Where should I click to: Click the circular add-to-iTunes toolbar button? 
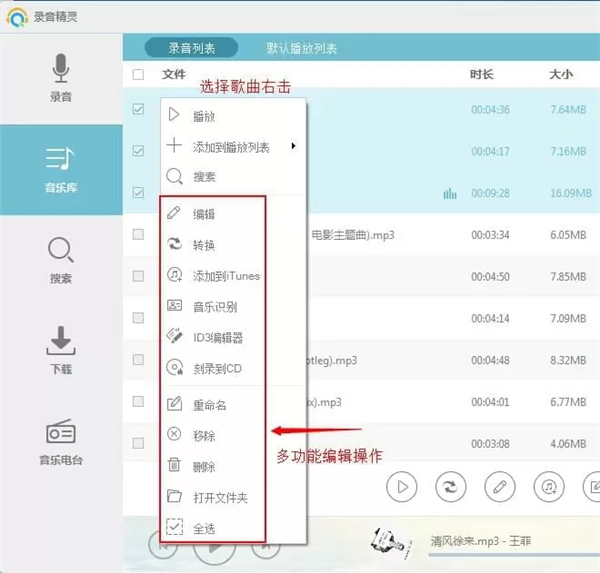549,487
